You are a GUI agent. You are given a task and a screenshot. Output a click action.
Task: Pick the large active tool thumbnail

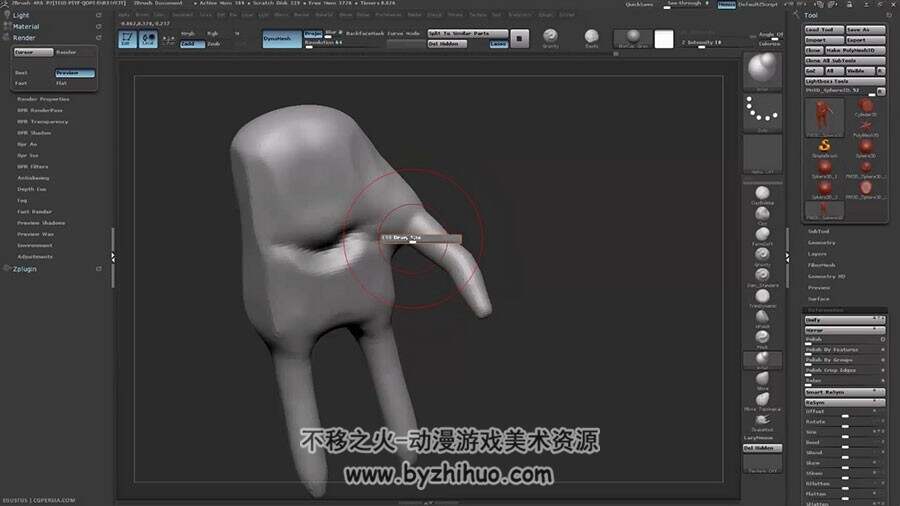pos(824,116)
